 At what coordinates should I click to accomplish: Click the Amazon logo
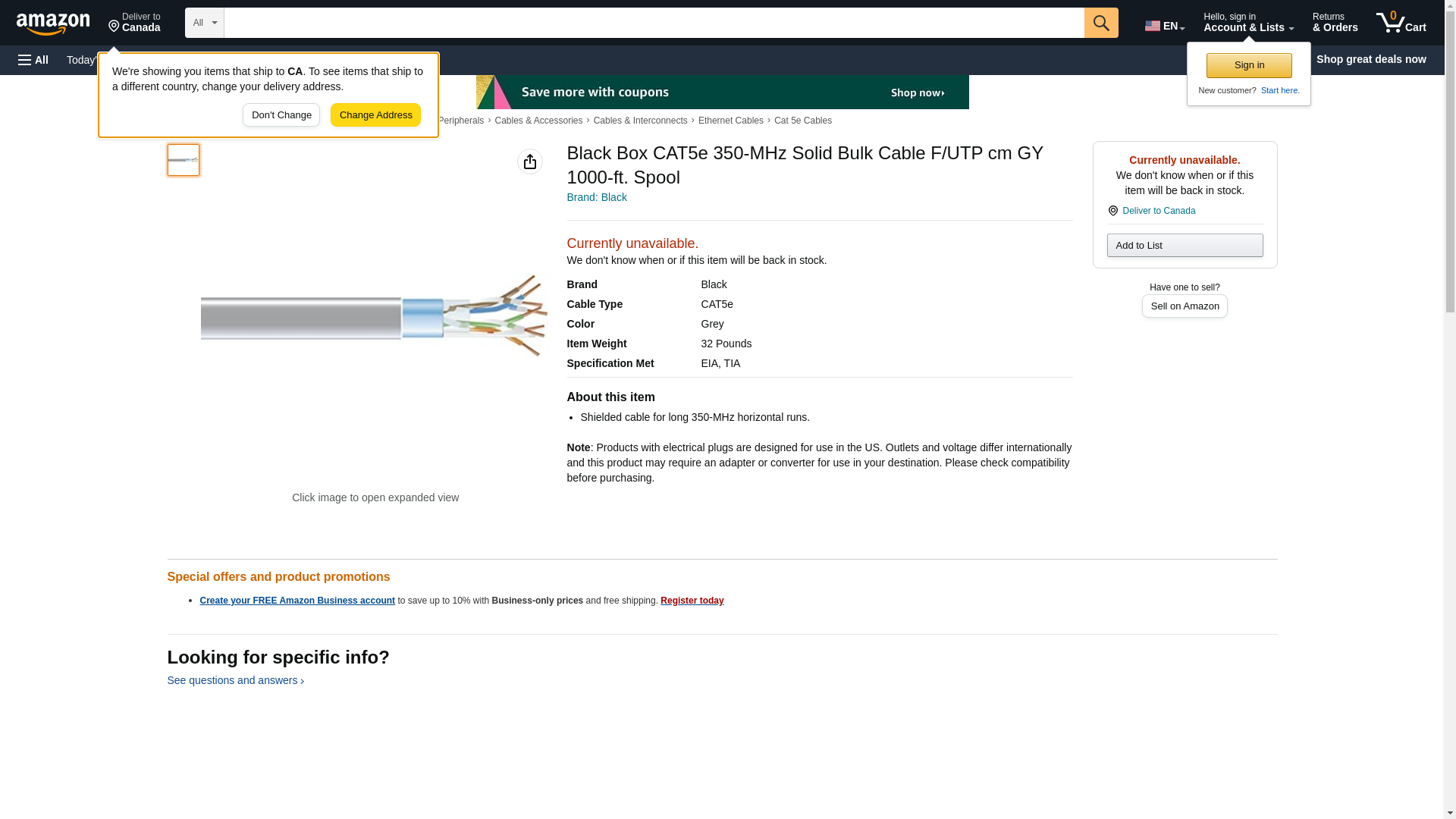click(x=53, y=24)
